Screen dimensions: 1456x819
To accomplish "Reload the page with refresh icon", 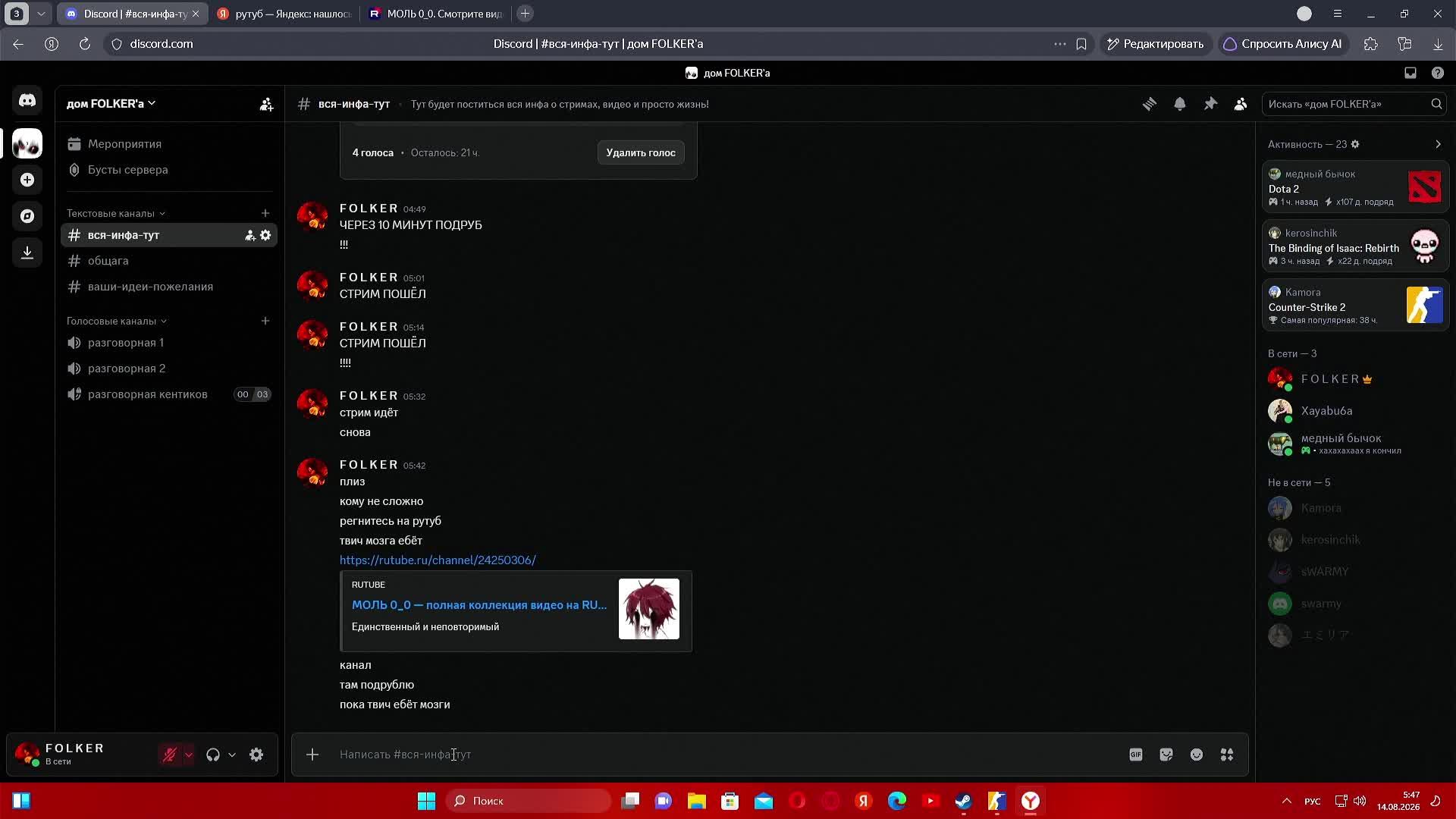I will tap(85, 44).
